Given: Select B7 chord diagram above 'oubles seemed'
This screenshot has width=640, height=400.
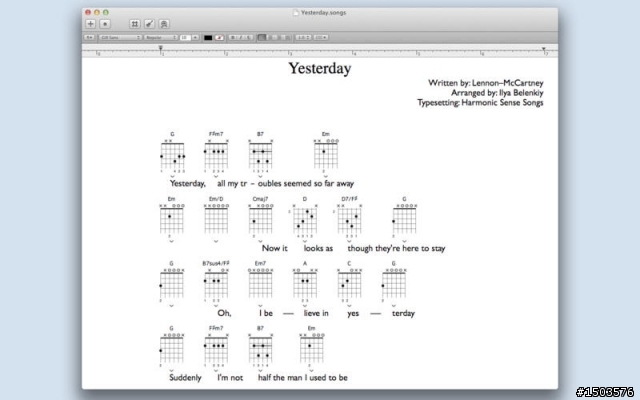Looking at the screenshot, I should [x=260, y=152].
